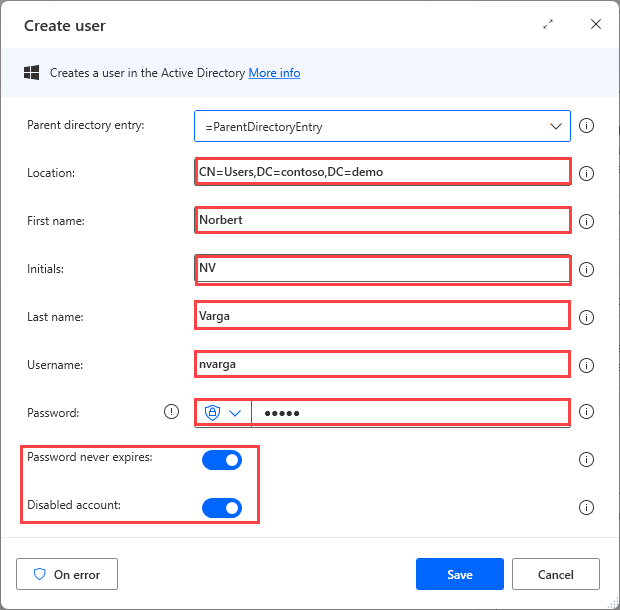This screenshot has width=620, height=610.
Task: Close the Create user dialog
Action: click(596, 24)
